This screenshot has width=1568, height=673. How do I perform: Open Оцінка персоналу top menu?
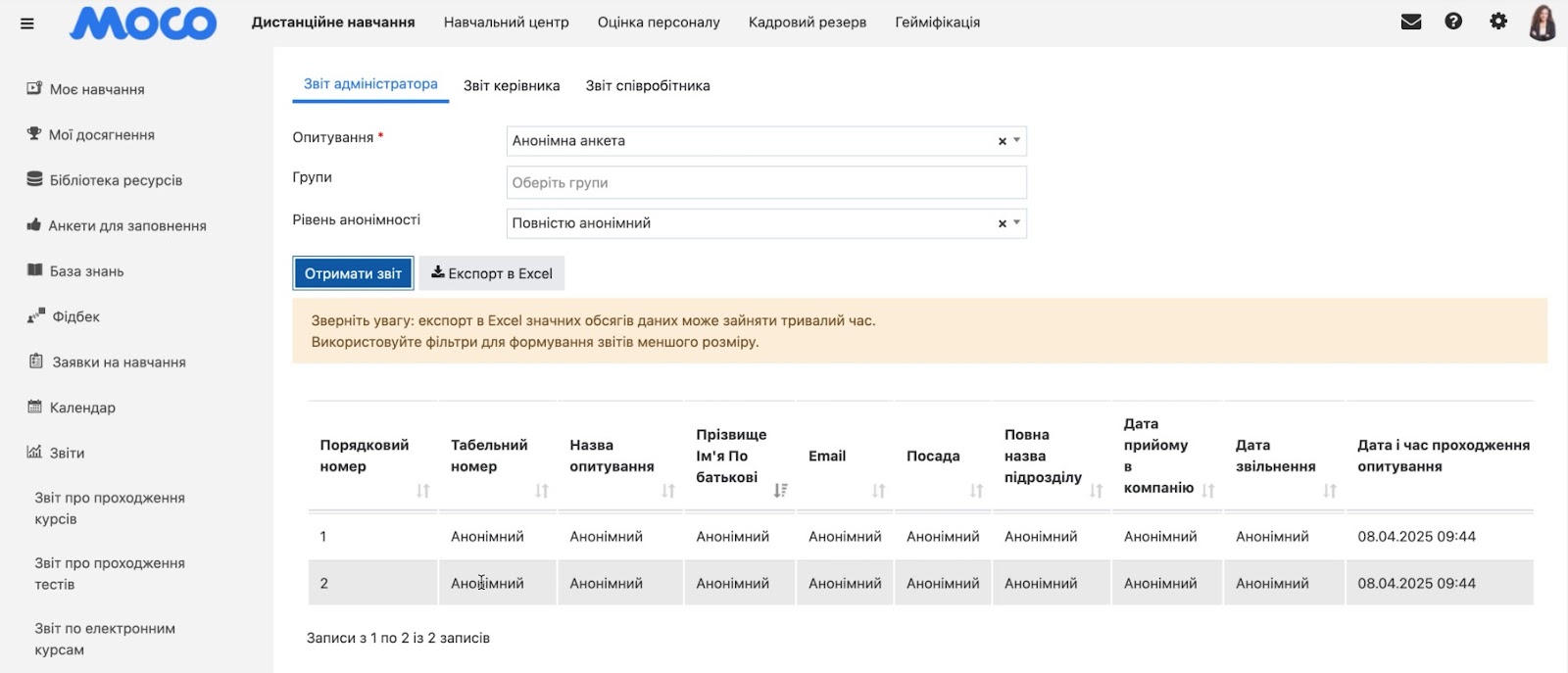659,22
